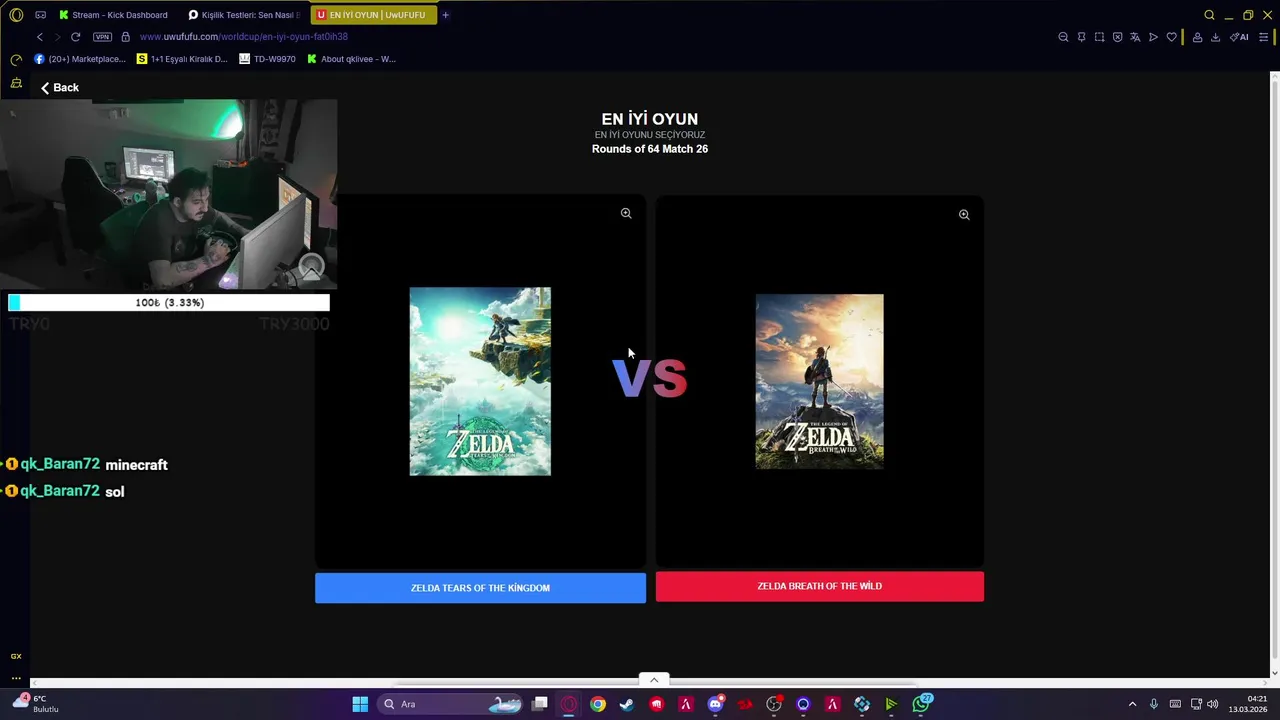The width and height of the screenshot is (1280, 720).
Task: Open the ad blocker shield icon
Action: pos(1117,37)
